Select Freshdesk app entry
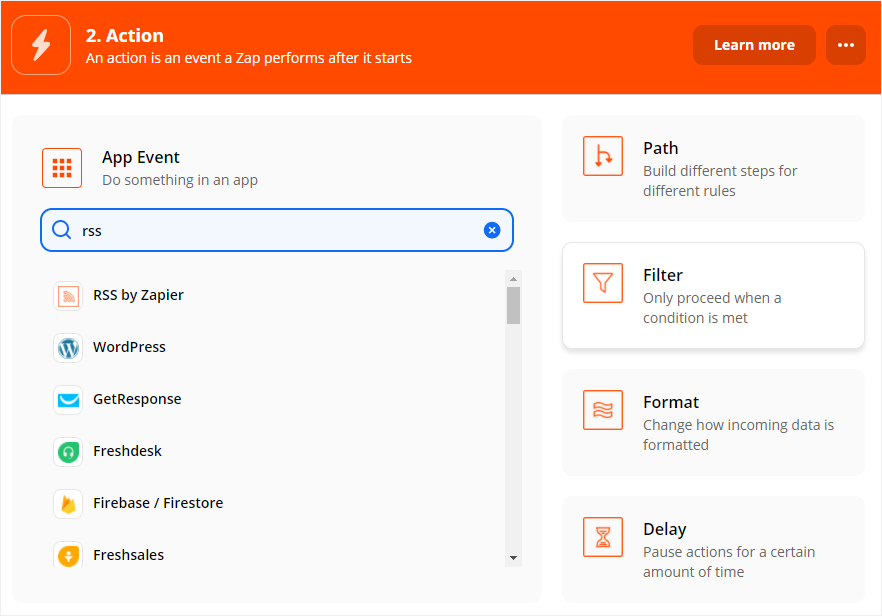This screenshot has height=616, width=882. click(127, 451)
